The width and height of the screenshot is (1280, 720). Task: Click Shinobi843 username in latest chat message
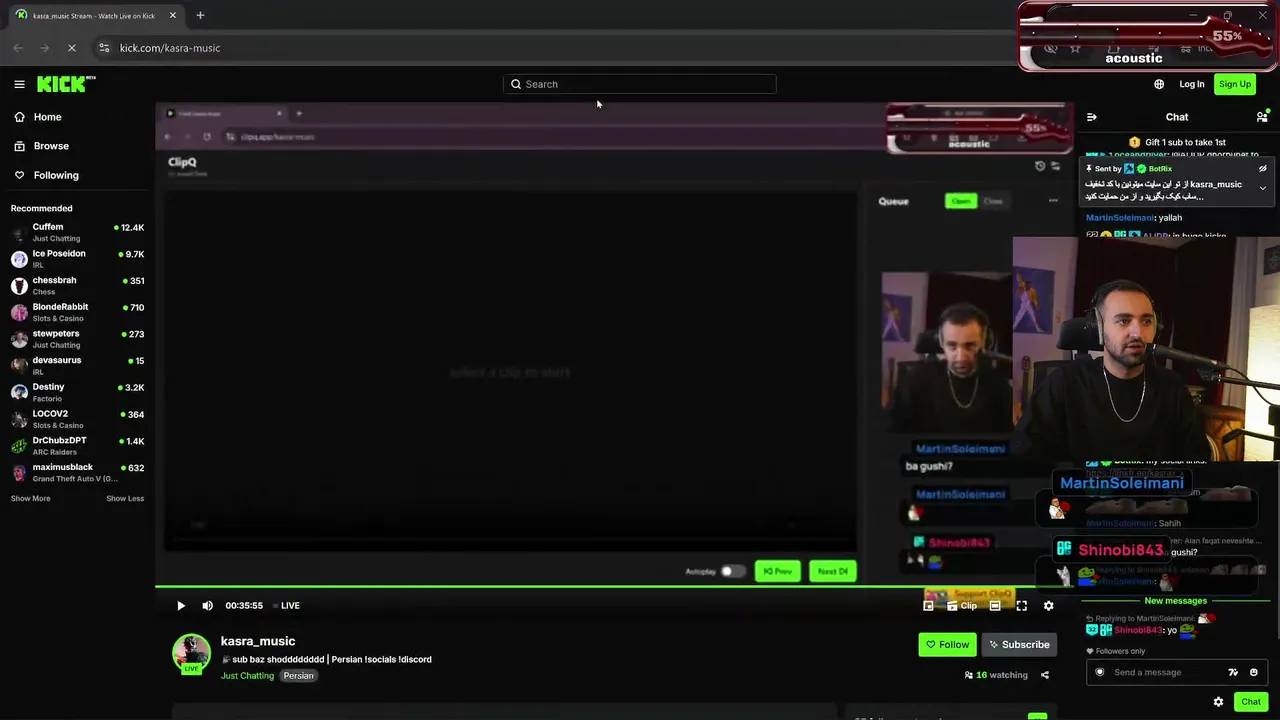1138,631
